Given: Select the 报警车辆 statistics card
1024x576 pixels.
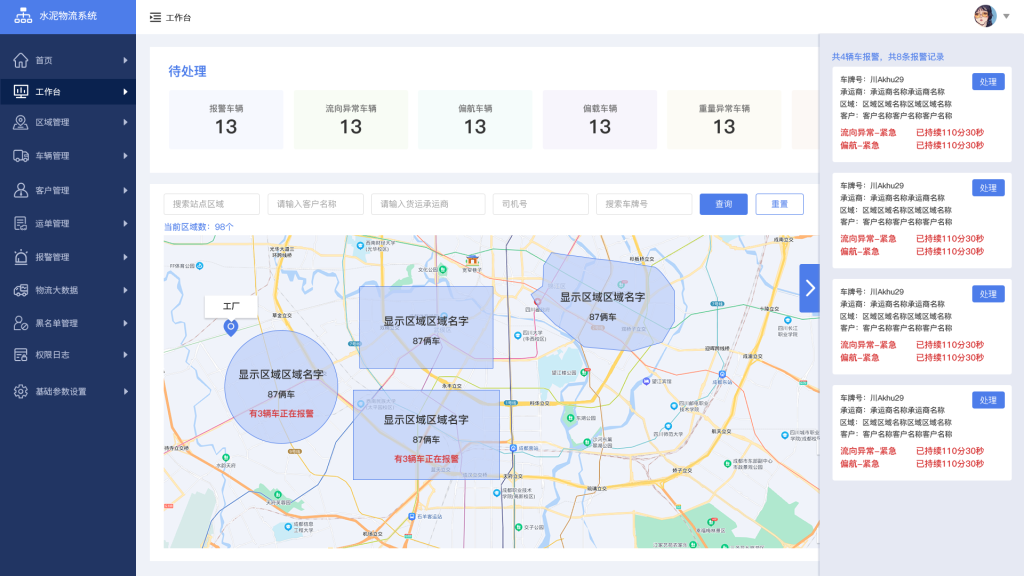Looking at the screenshot, I should [x=226, y=119].
